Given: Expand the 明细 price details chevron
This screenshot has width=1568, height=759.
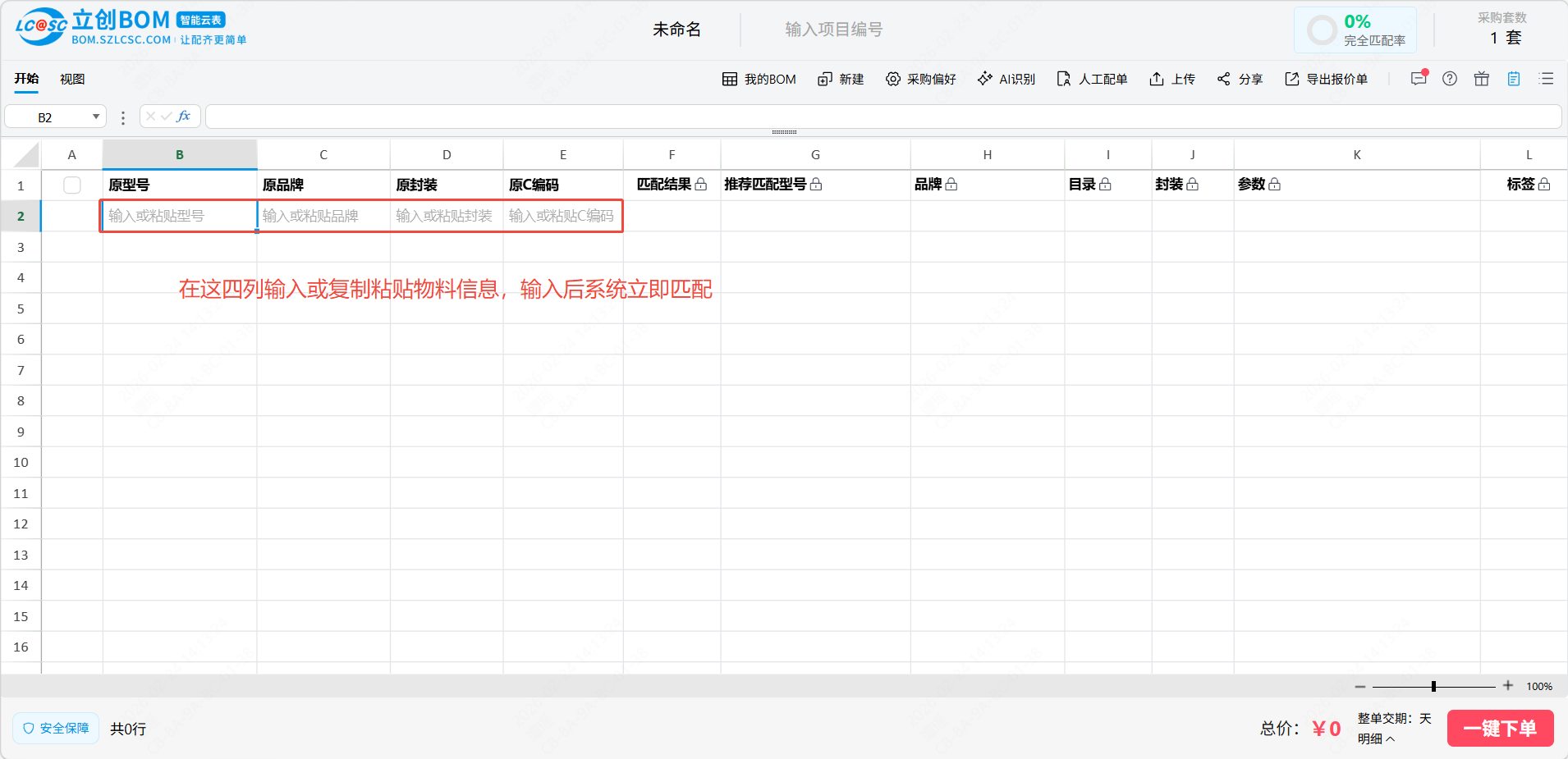Looking at the screenshot, I should point(1390,739).
